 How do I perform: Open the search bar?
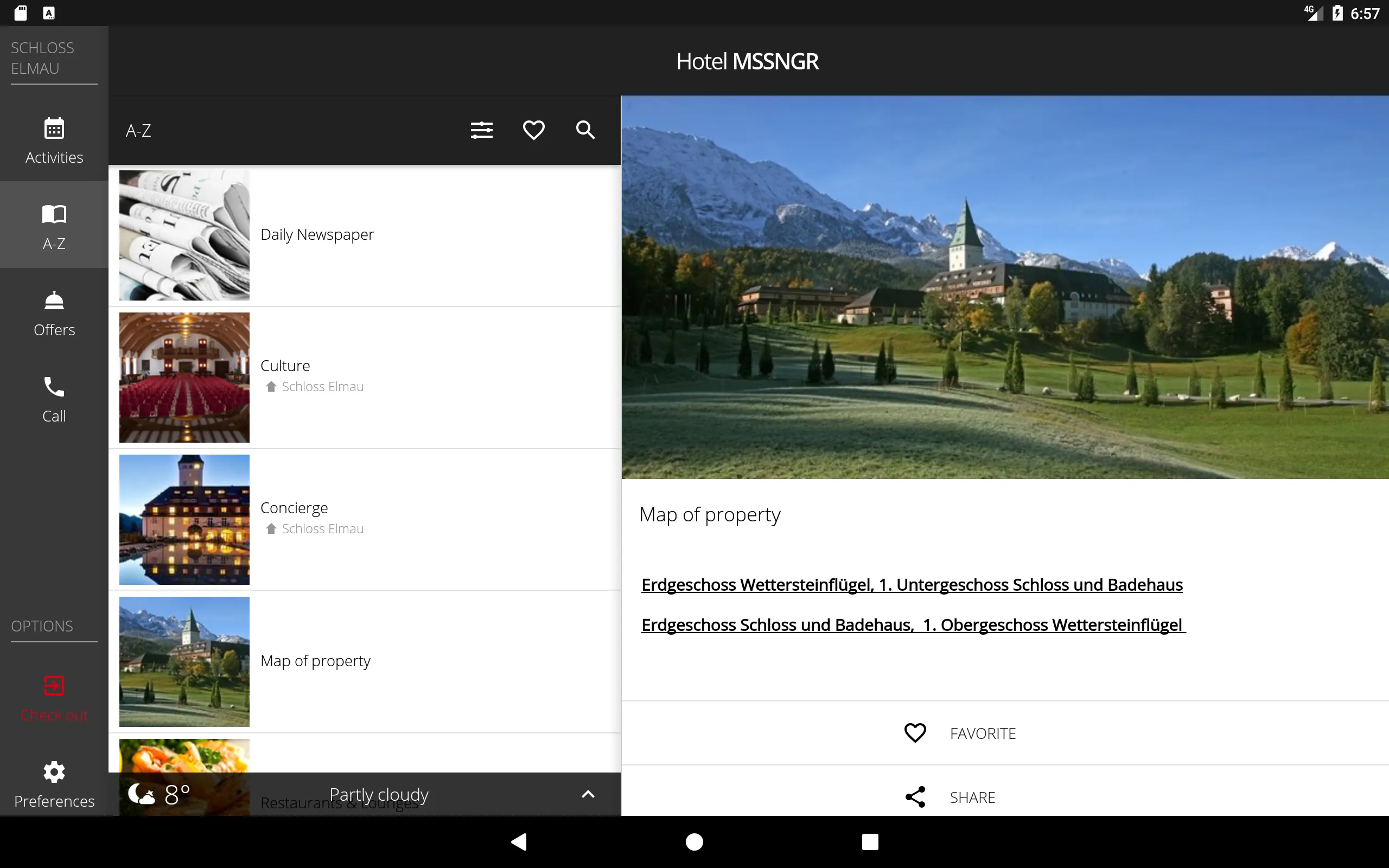click(x=585, y=128)
